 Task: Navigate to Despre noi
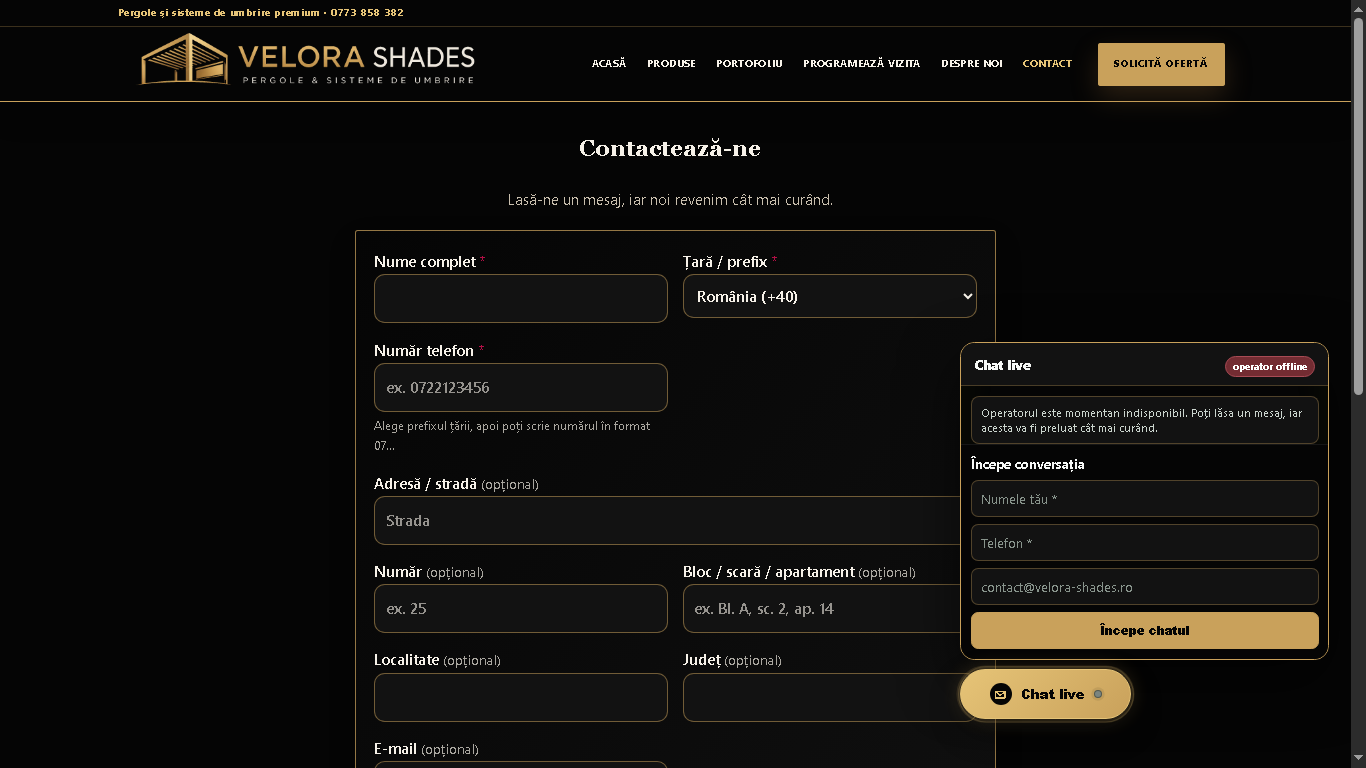(971, 63)
